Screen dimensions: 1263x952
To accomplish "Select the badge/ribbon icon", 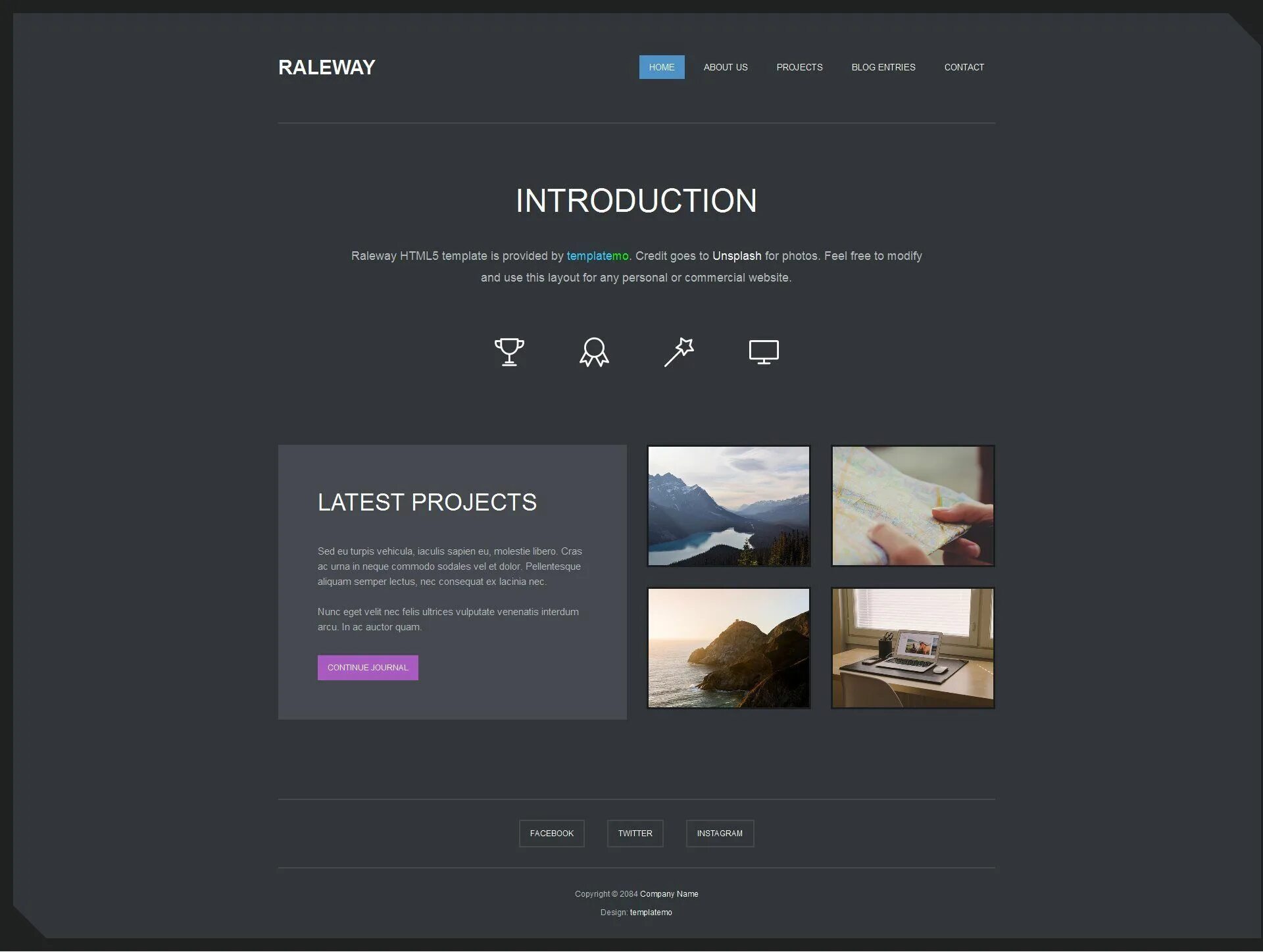I will [594, 352].
